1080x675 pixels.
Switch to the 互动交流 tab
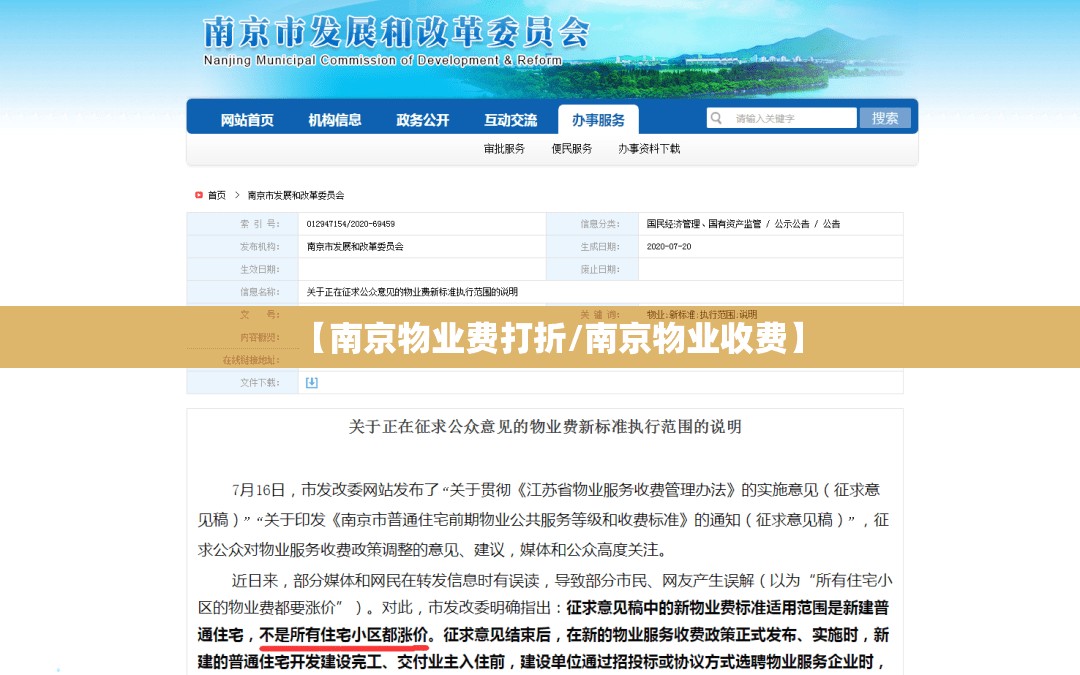510,120
